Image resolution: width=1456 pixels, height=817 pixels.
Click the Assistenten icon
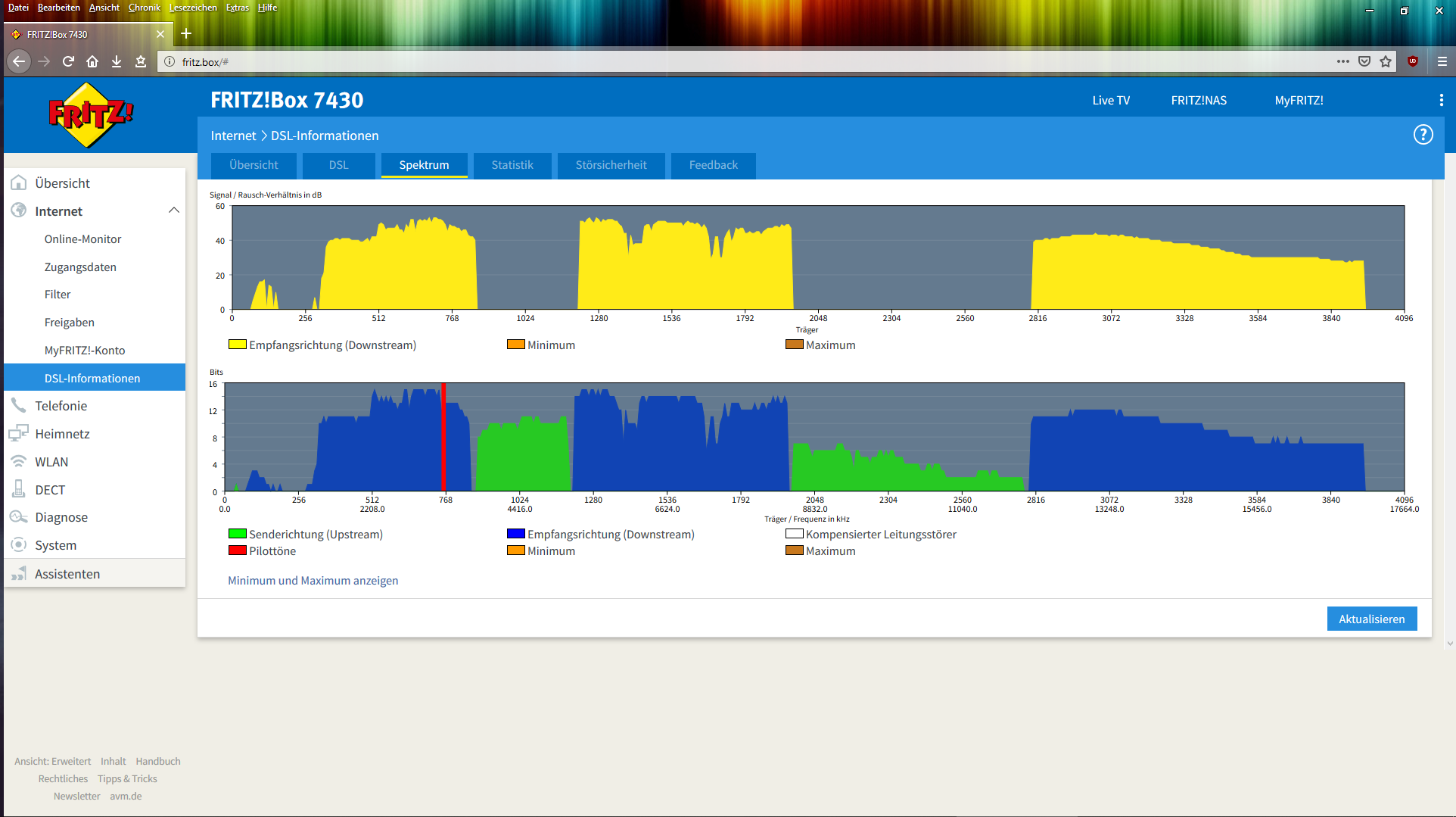(19, 573)
